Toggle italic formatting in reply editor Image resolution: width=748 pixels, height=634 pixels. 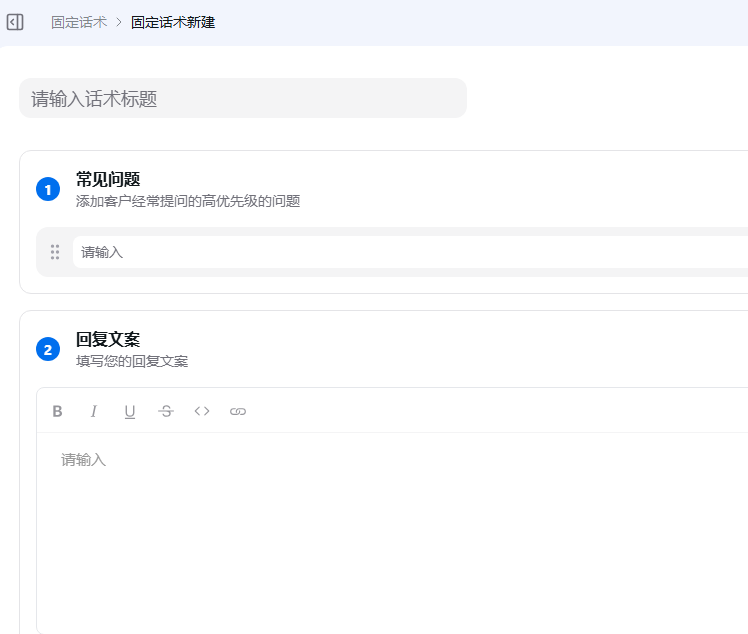[x=94, y=411]
